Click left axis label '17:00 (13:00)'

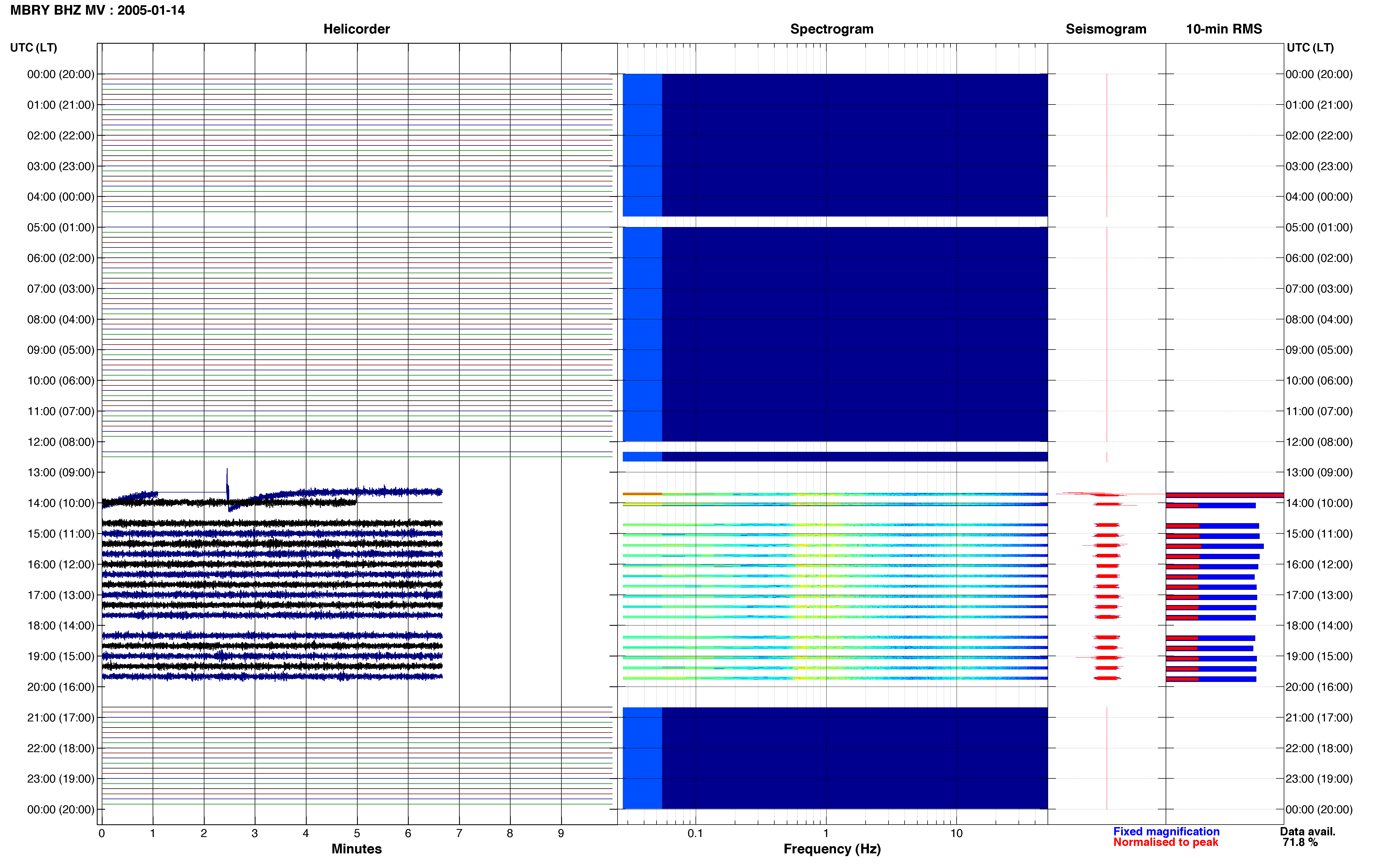[60, 595]
